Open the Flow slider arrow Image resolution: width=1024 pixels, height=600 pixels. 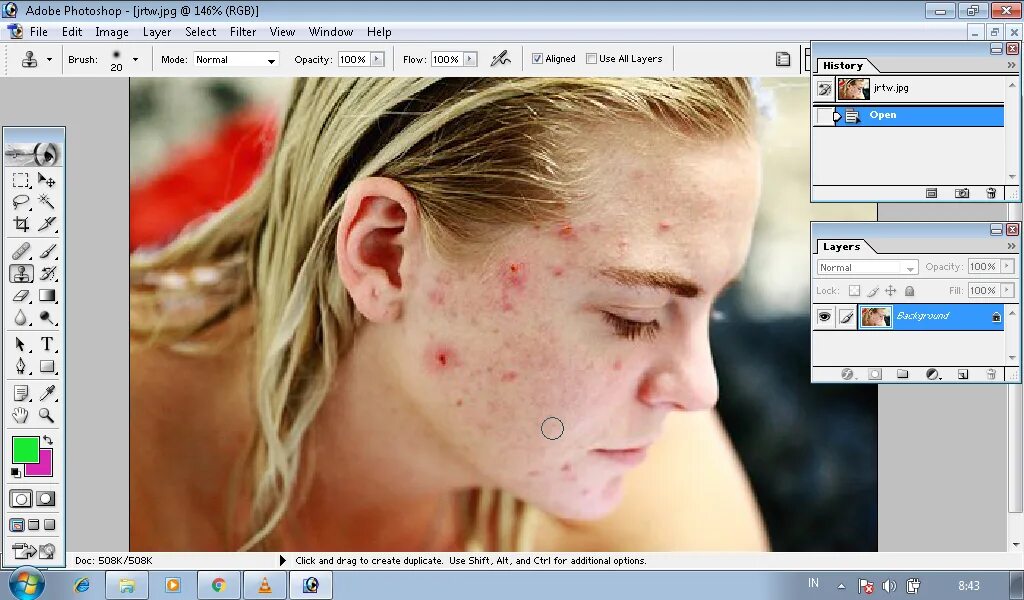pyautogui.click(x=470, y=59)
